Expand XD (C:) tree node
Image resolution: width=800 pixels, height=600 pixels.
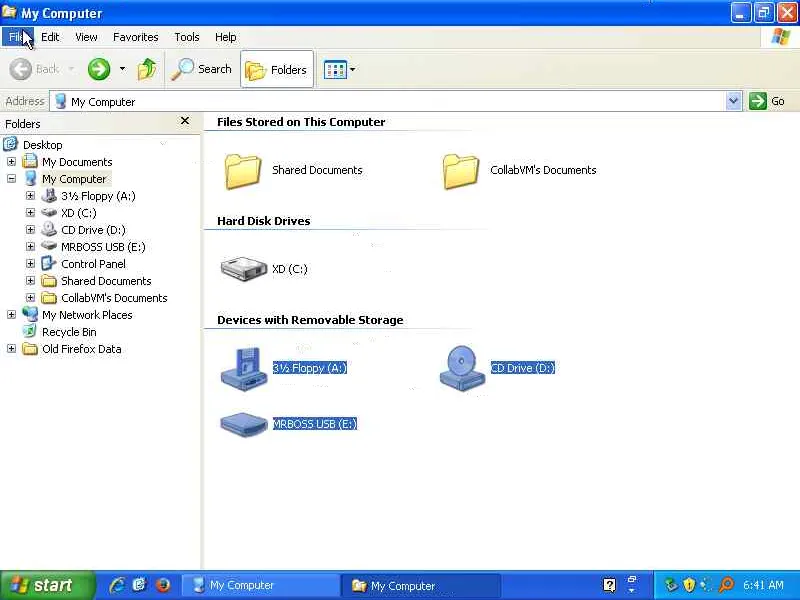tap(30, 213)
